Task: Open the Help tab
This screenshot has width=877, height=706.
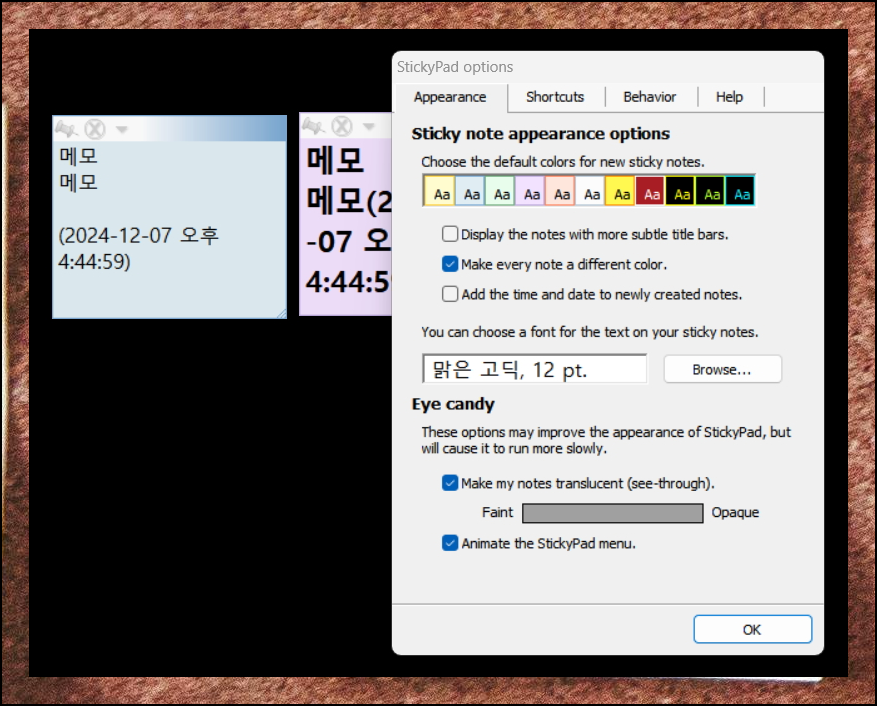Action: click(729, 97)
